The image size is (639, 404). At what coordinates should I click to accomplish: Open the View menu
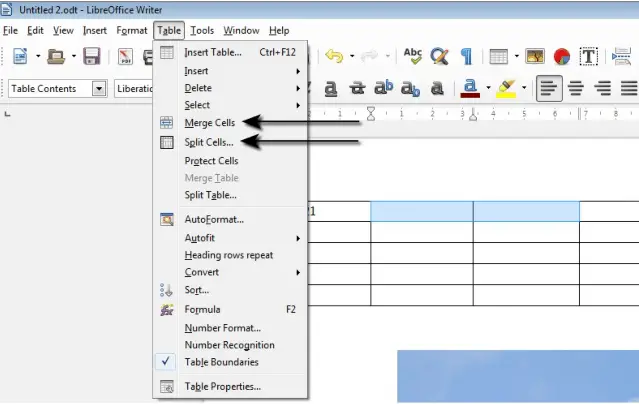[63, 31]
